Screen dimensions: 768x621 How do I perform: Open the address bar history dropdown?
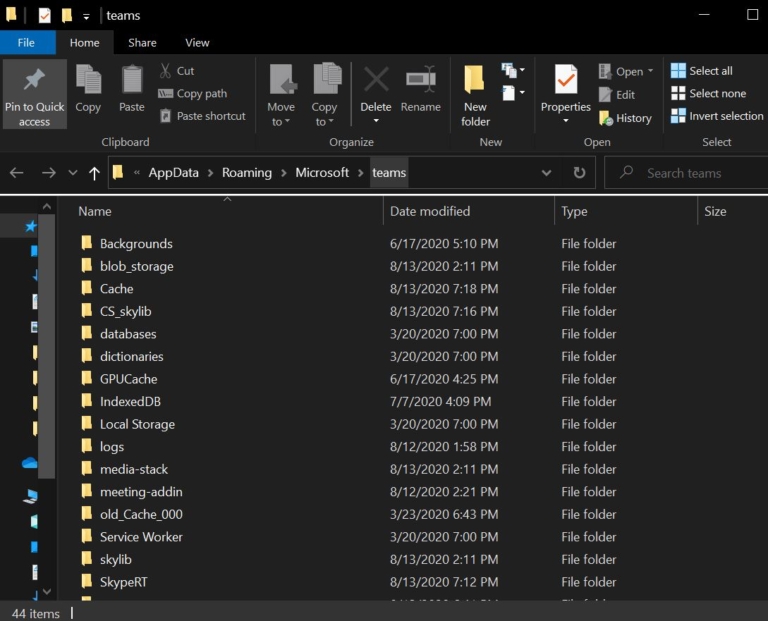coord(546,173)
